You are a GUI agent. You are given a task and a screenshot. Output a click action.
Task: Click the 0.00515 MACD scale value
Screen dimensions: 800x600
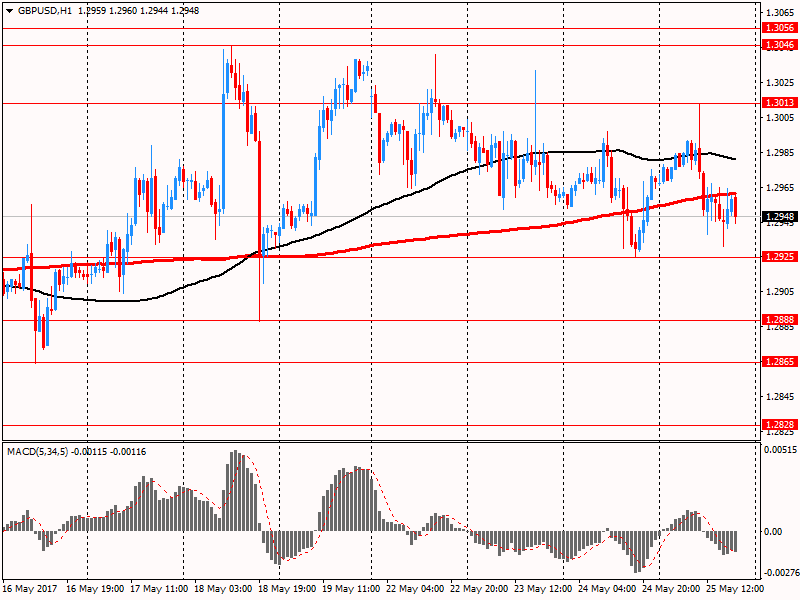pos(780,449)
